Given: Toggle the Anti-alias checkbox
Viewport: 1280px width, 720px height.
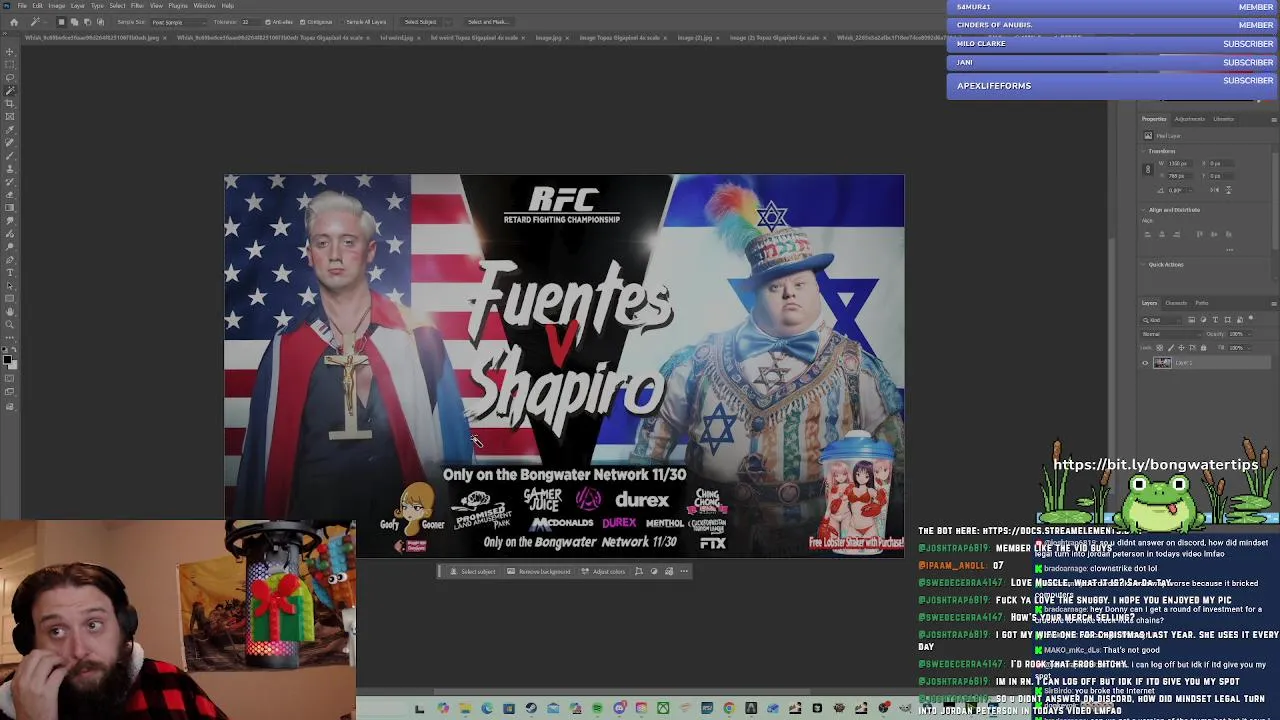Looking at the screenshot, I should coord(268,21).
